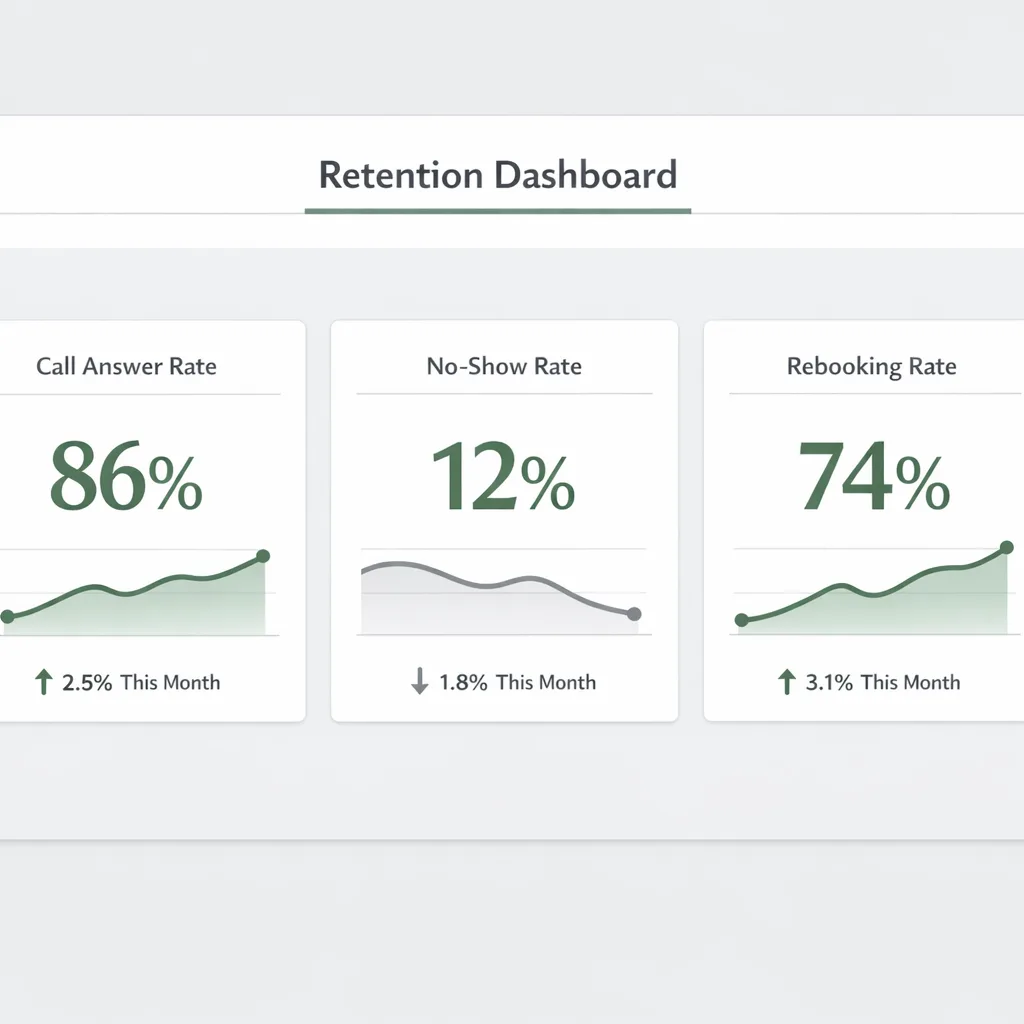Click the start point of Call Answer Rate chart
The width and height of the screenshot is (1024, 1024).
[8, 617]
